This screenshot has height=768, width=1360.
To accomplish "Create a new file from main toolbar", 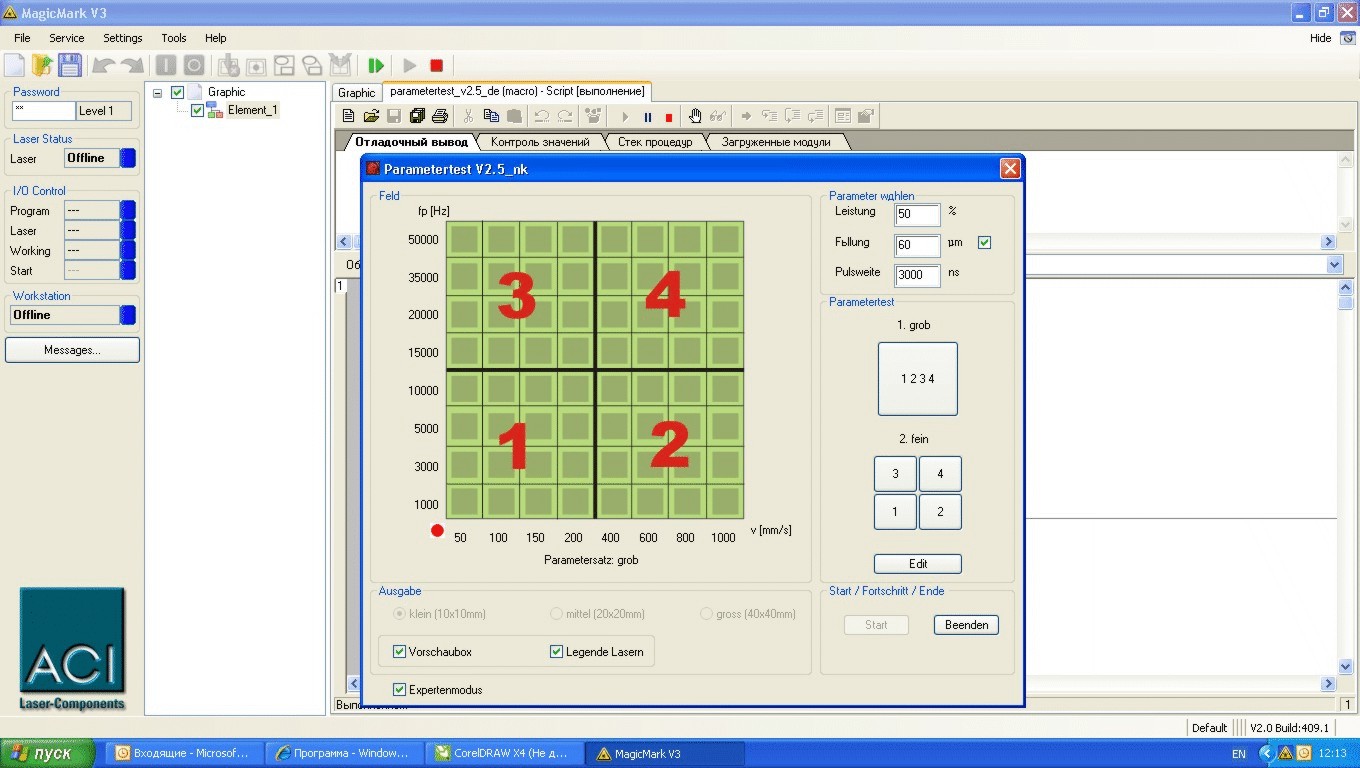I will pos(14,65).
